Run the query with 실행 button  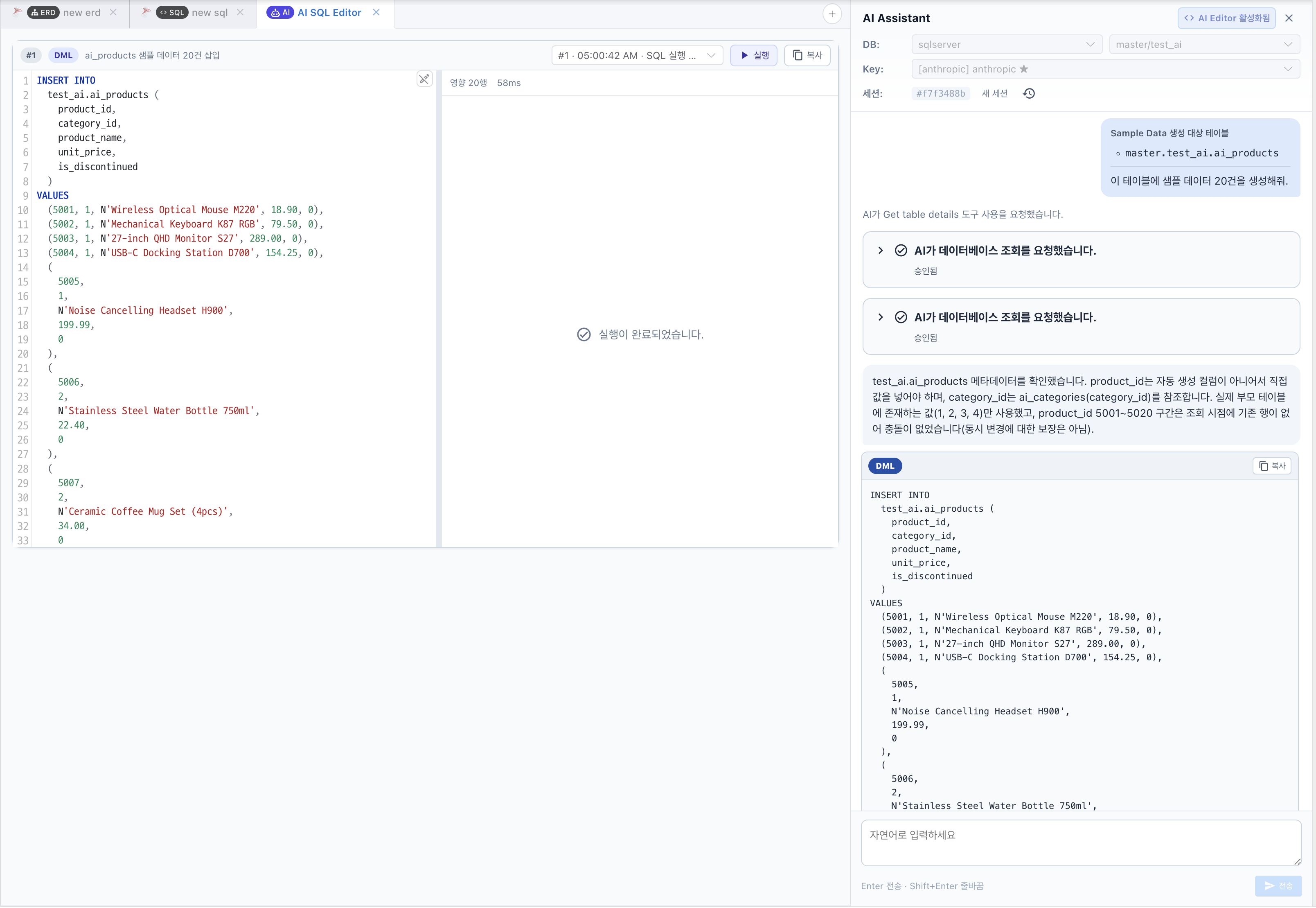753,55
